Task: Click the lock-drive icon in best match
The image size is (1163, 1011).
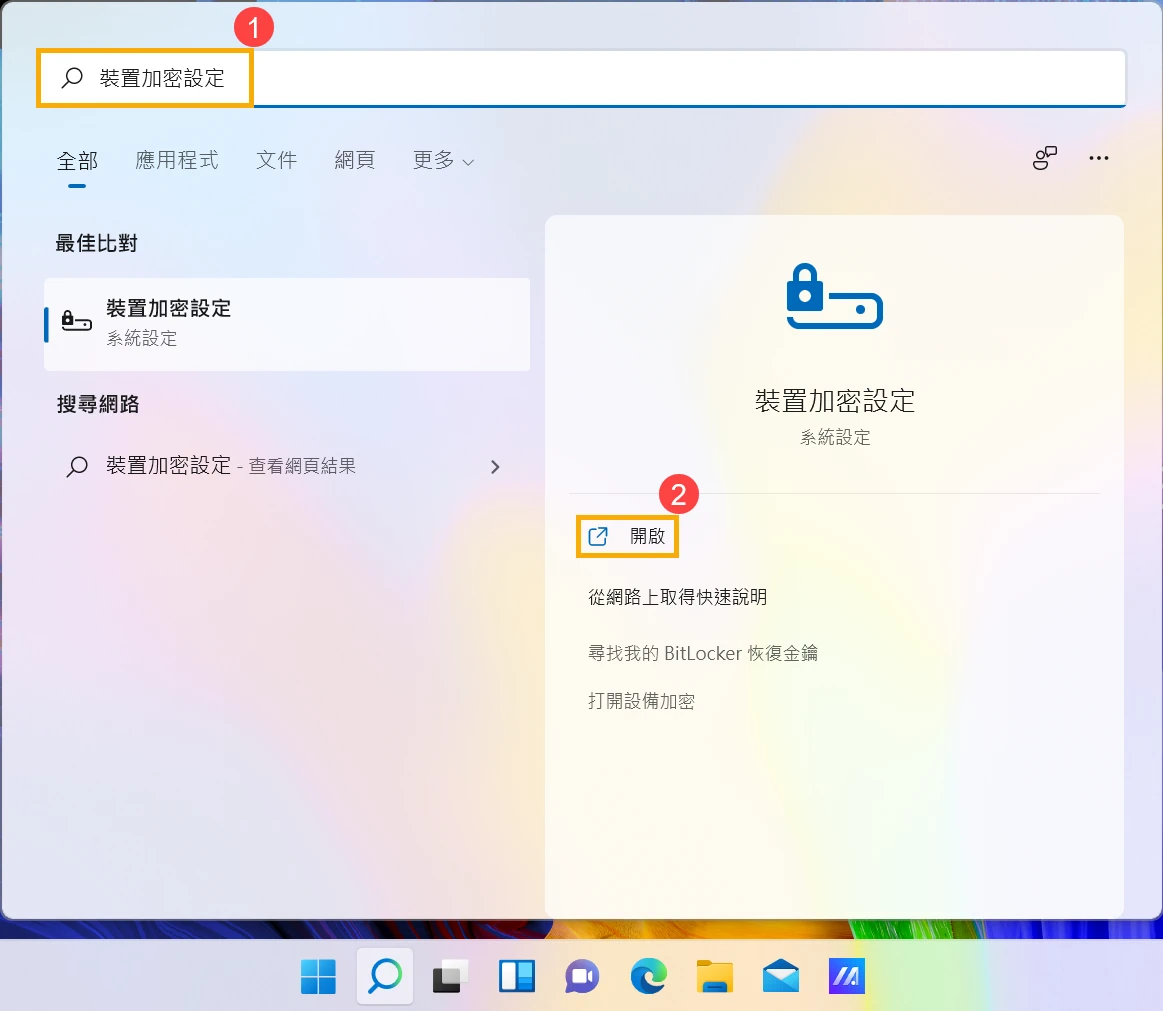Action: (x=76, y=321)
